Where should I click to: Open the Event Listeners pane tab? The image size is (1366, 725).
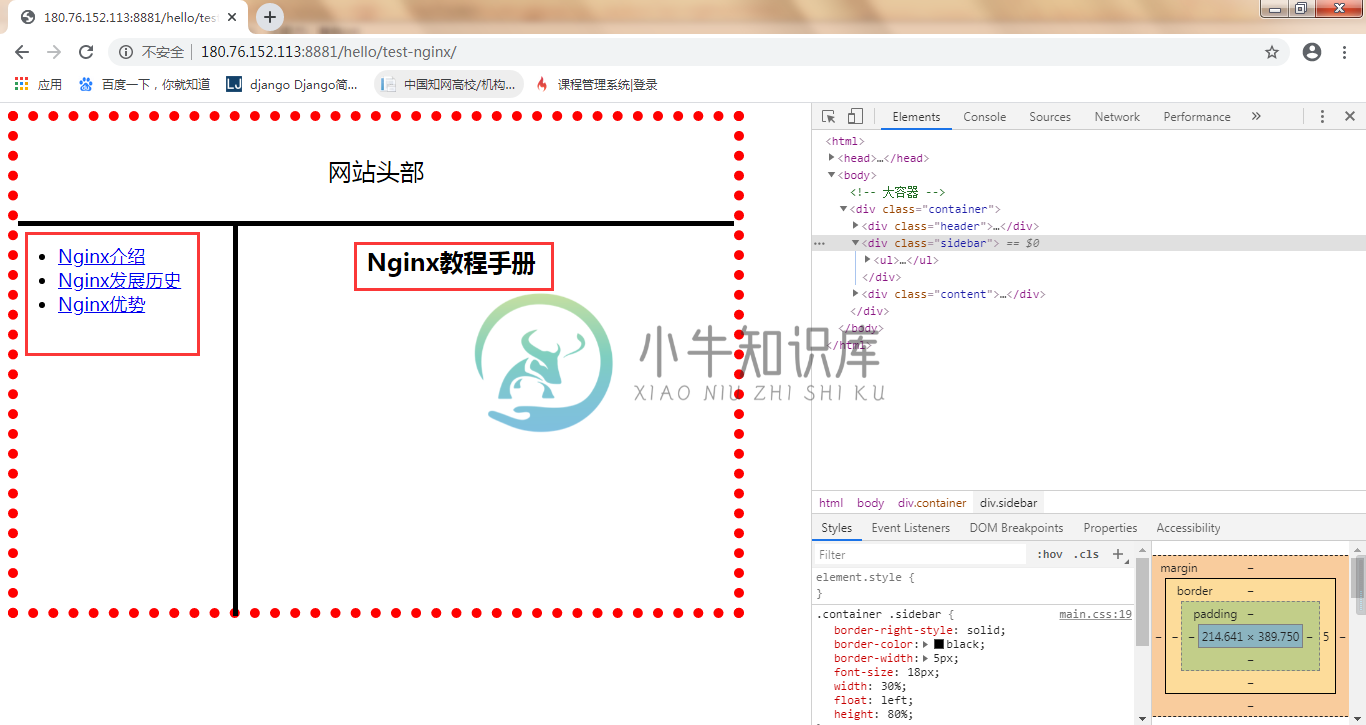point(911,528)
